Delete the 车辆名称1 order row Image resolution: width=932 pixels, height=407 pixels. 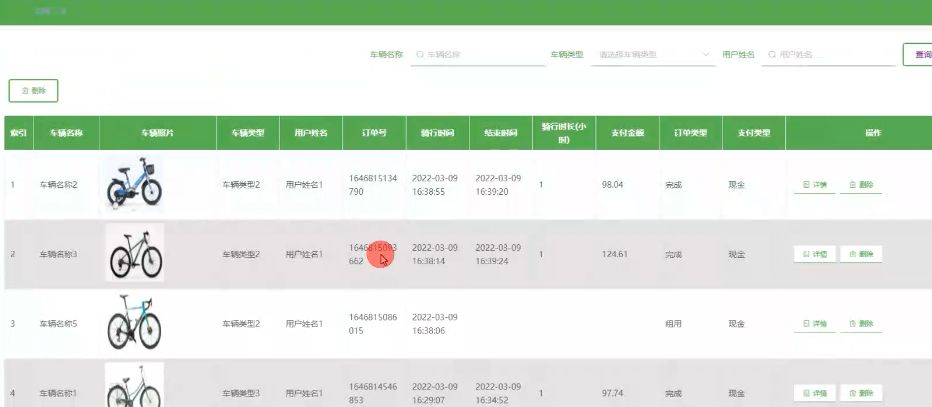[x=861, y=393]
